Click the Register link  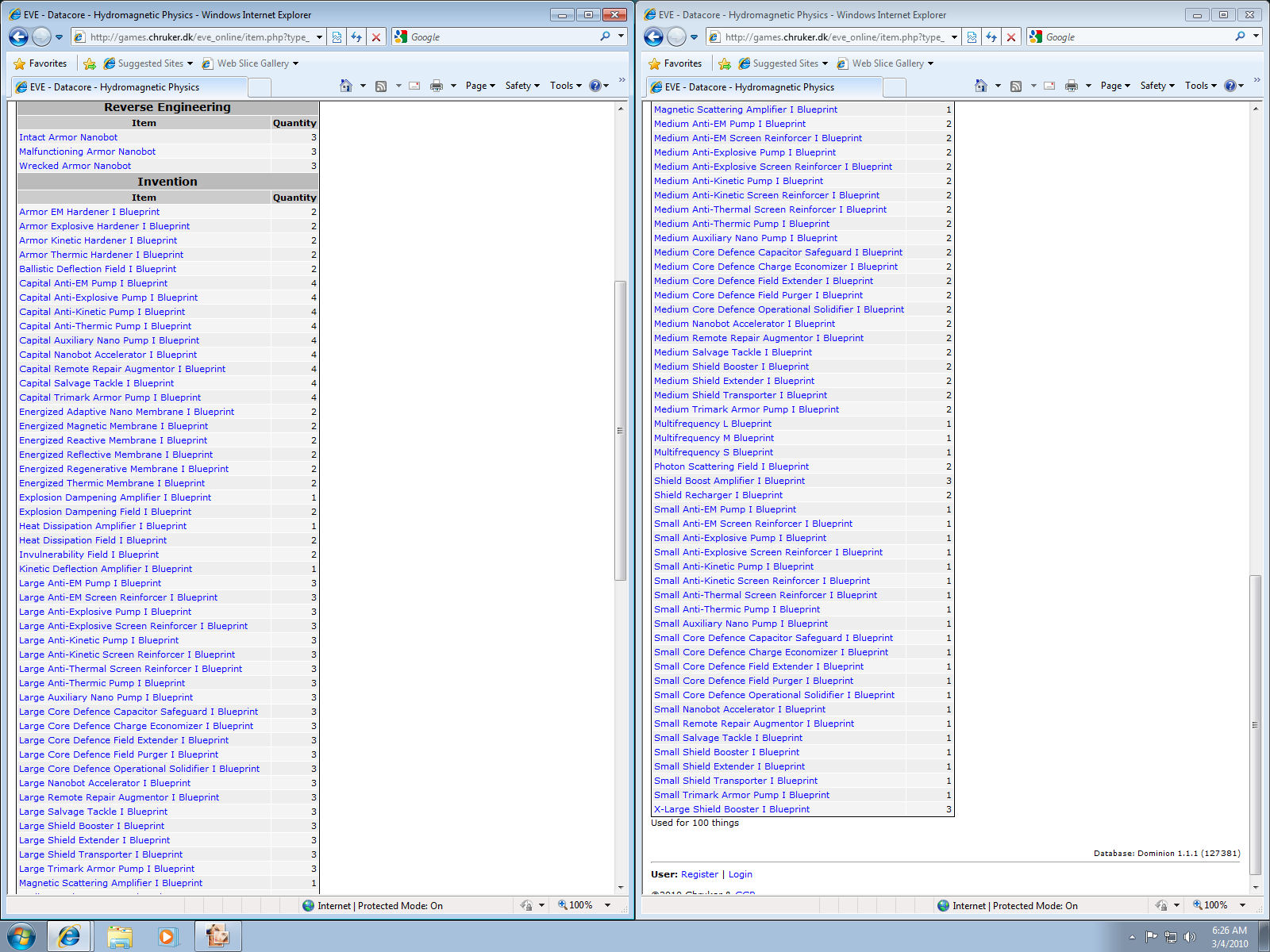tap(699, 874)
